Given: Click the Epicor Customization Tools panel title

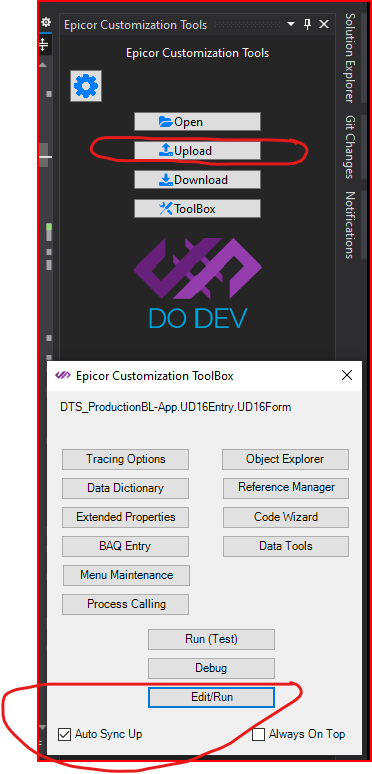Looking at the screenshot, I should tap(136, 25).
